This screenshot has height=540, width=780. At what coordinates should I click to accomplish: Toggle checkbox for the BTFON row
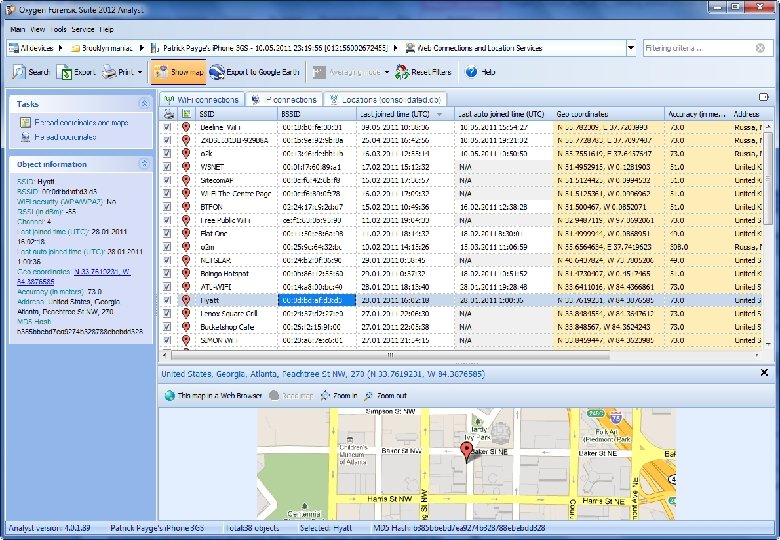point(167,206)
